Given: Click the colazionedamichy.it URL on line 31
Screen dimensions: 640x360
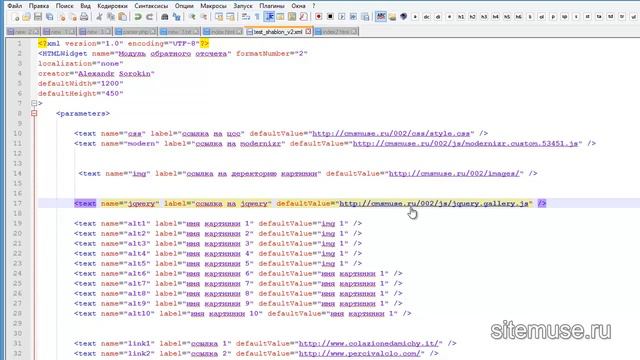Looking at the screenshot, I should [369, 344].
